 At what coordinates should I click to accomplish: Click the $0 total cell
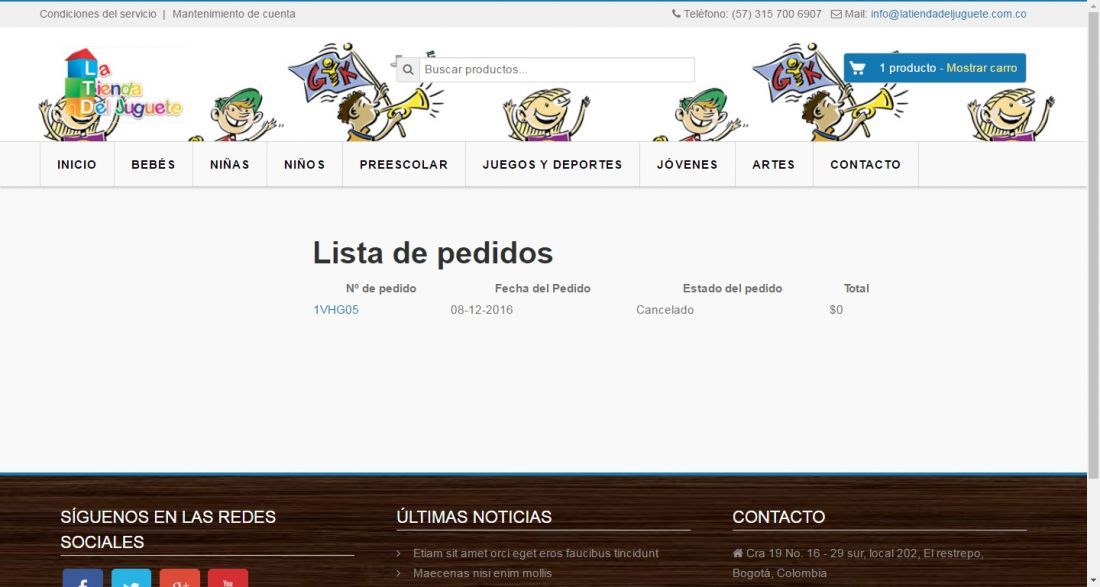tap(836, 310)
